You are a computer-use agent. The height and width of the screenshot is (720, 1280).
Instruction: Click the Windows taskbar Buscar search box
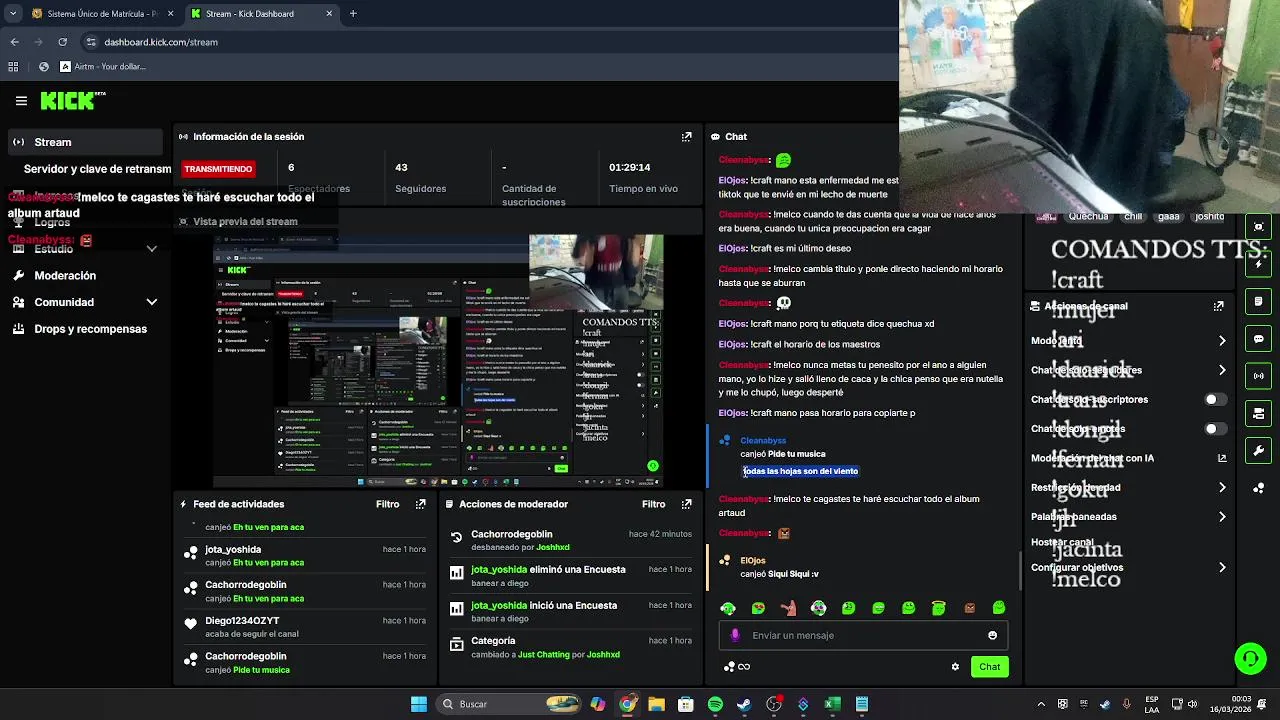click(x=509, y=704)
